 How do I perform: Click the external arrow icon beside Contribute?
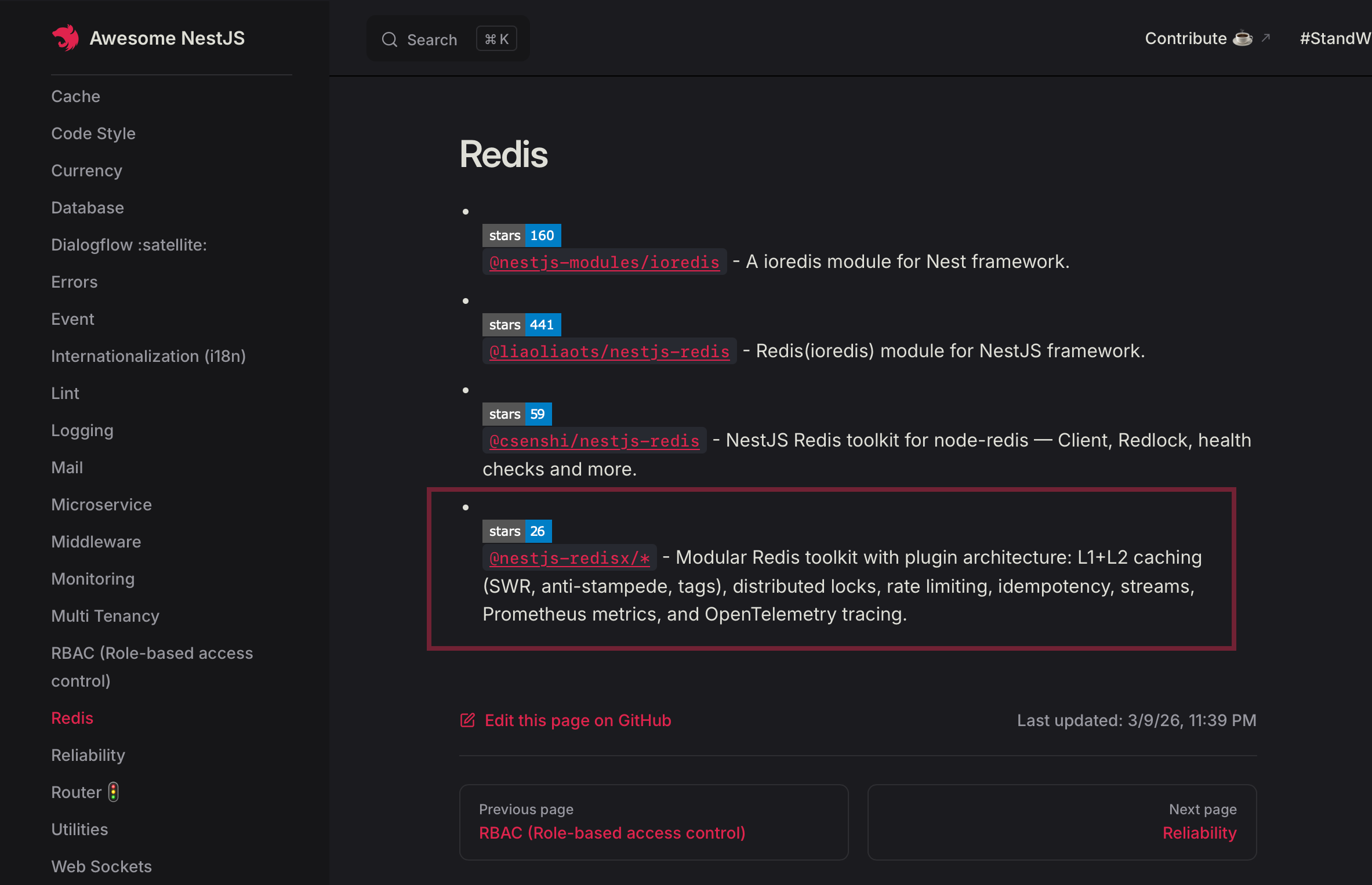click(x=1266, y=38)
